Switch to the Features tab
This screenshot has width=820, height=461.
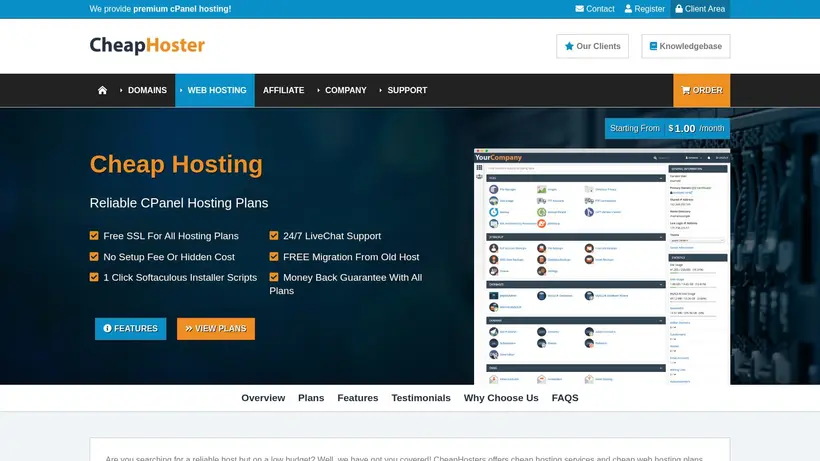click(x=358, y=398)
